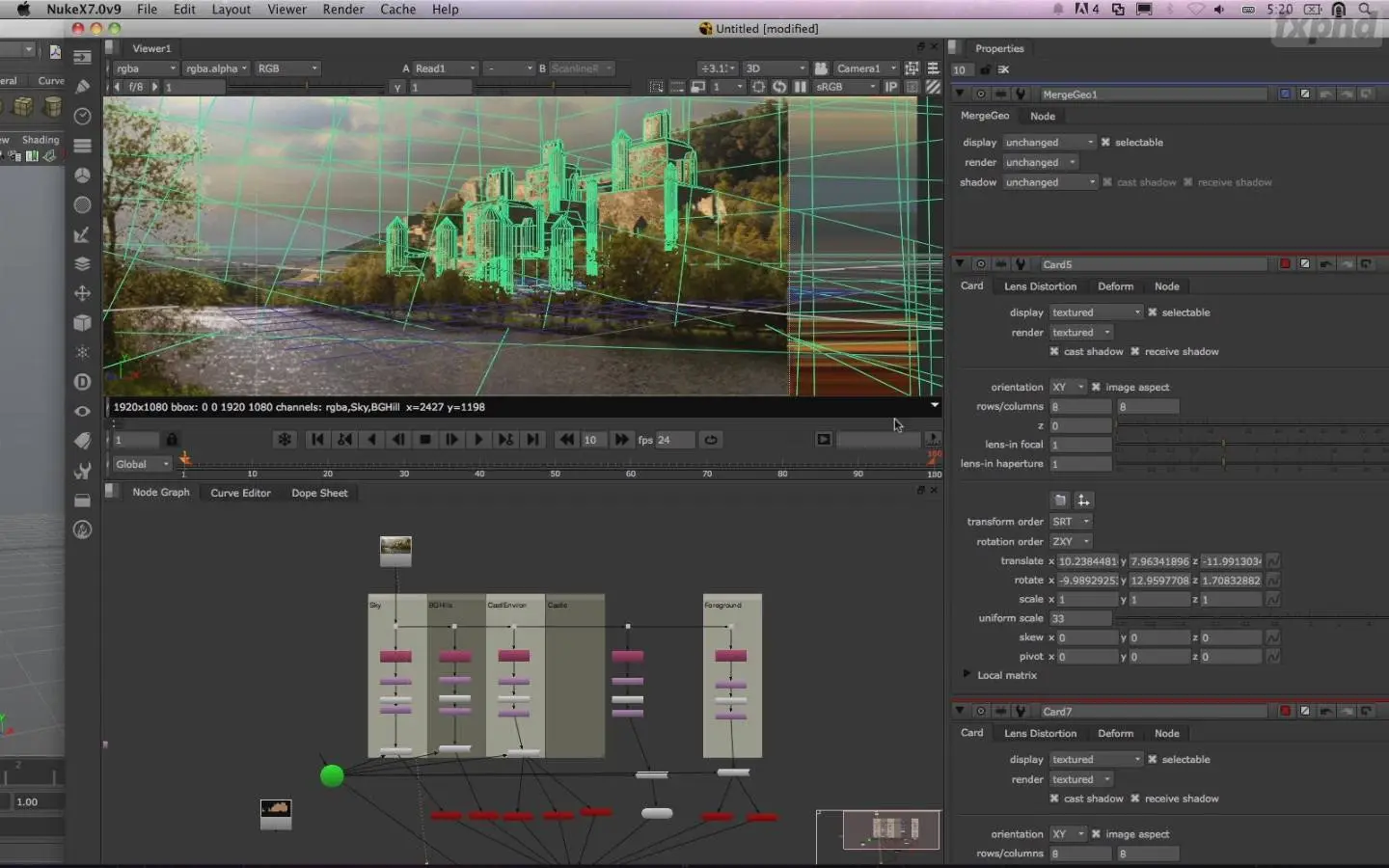Click the stop playback button
This screenshot has height=868, width=1389.
(425, 440)
